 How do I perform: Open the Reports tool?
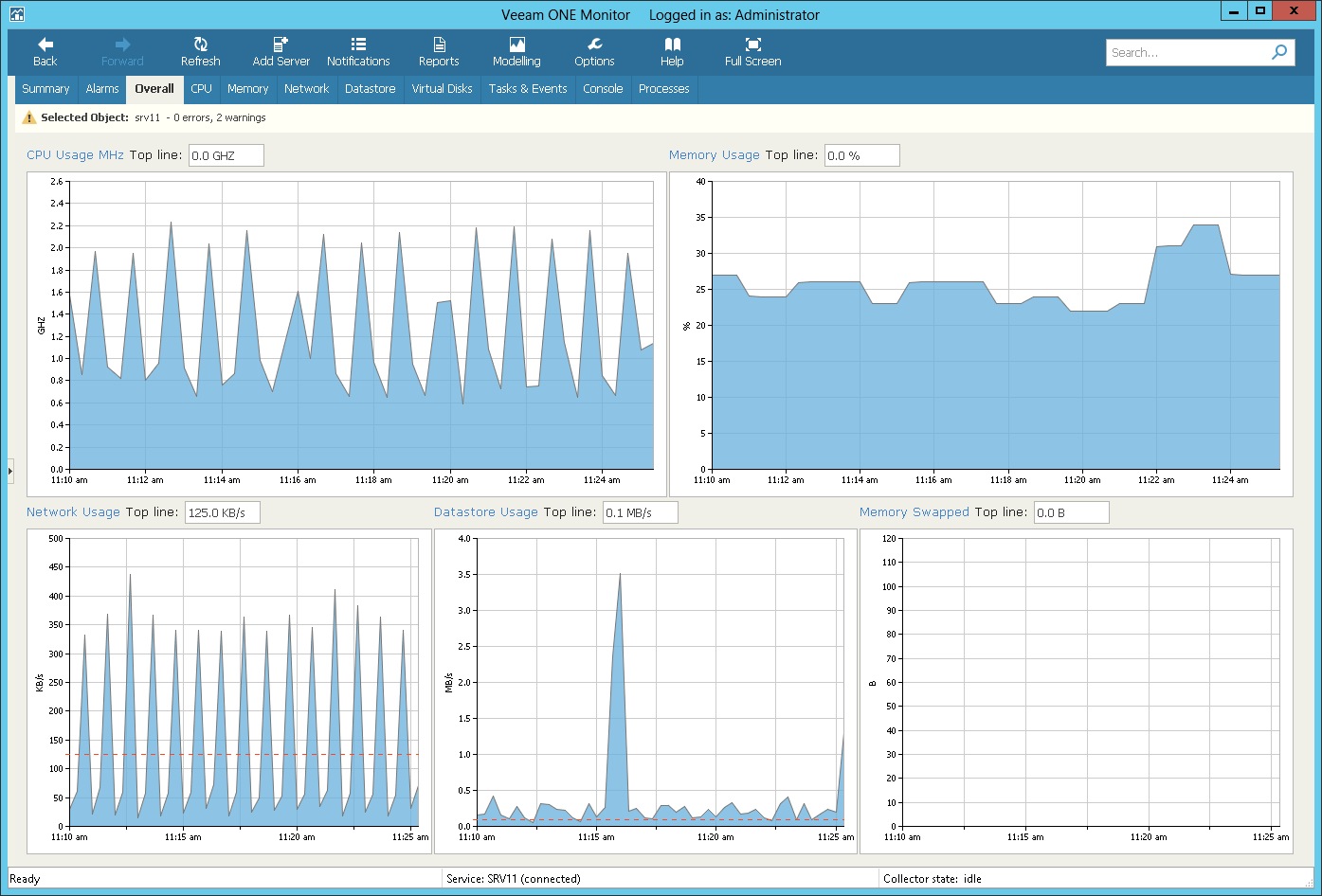[439, 52]
